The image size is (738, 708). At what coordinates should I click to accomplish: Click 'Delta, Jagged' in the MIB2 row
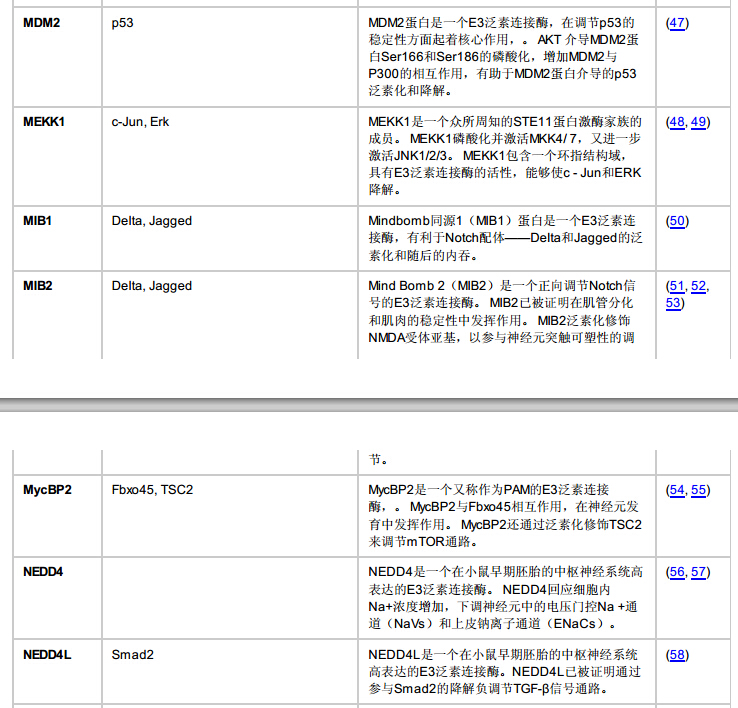tap(152, 286)
